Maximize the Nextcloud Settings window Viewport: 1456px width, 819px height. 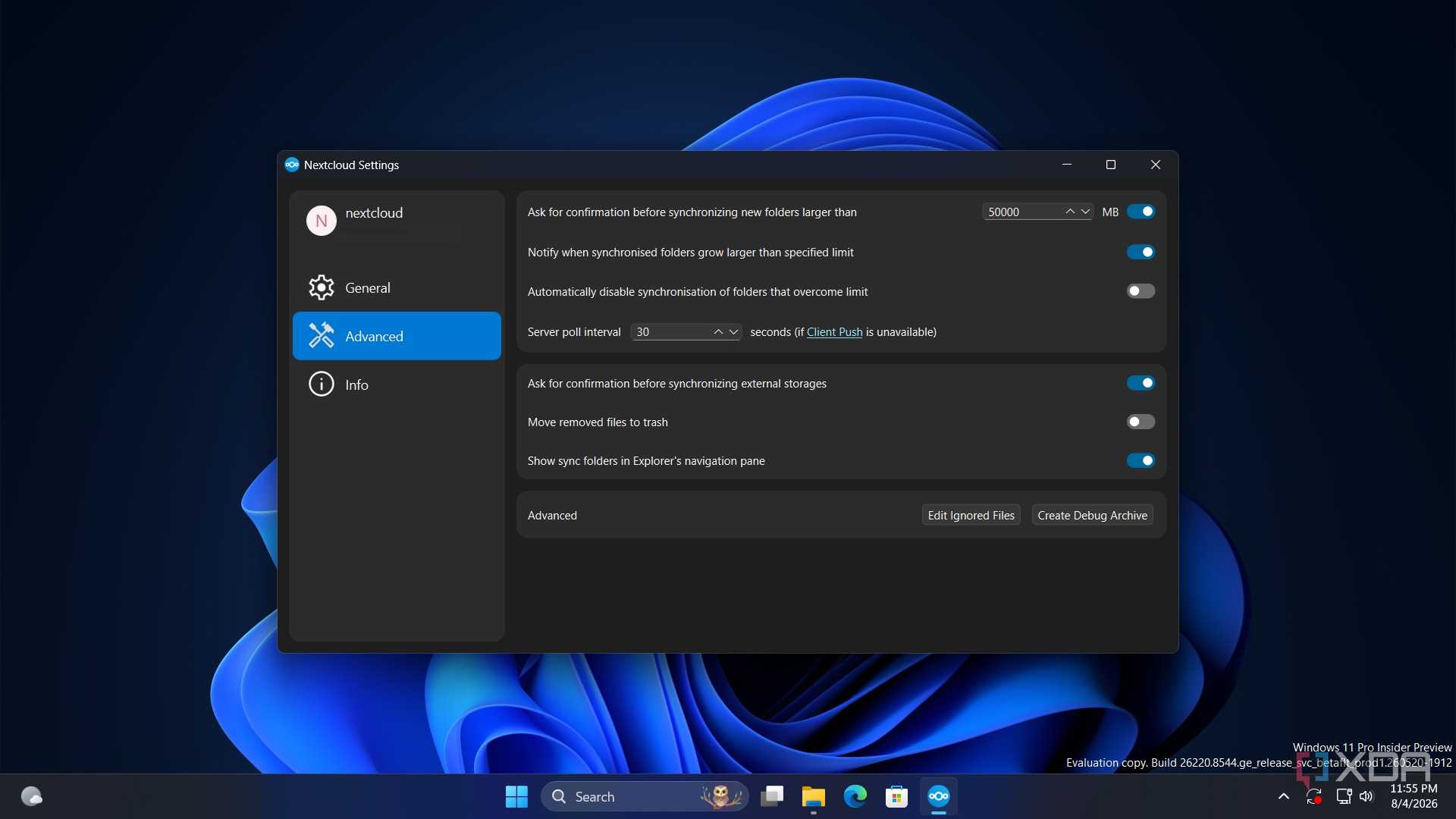point(1111,165)
